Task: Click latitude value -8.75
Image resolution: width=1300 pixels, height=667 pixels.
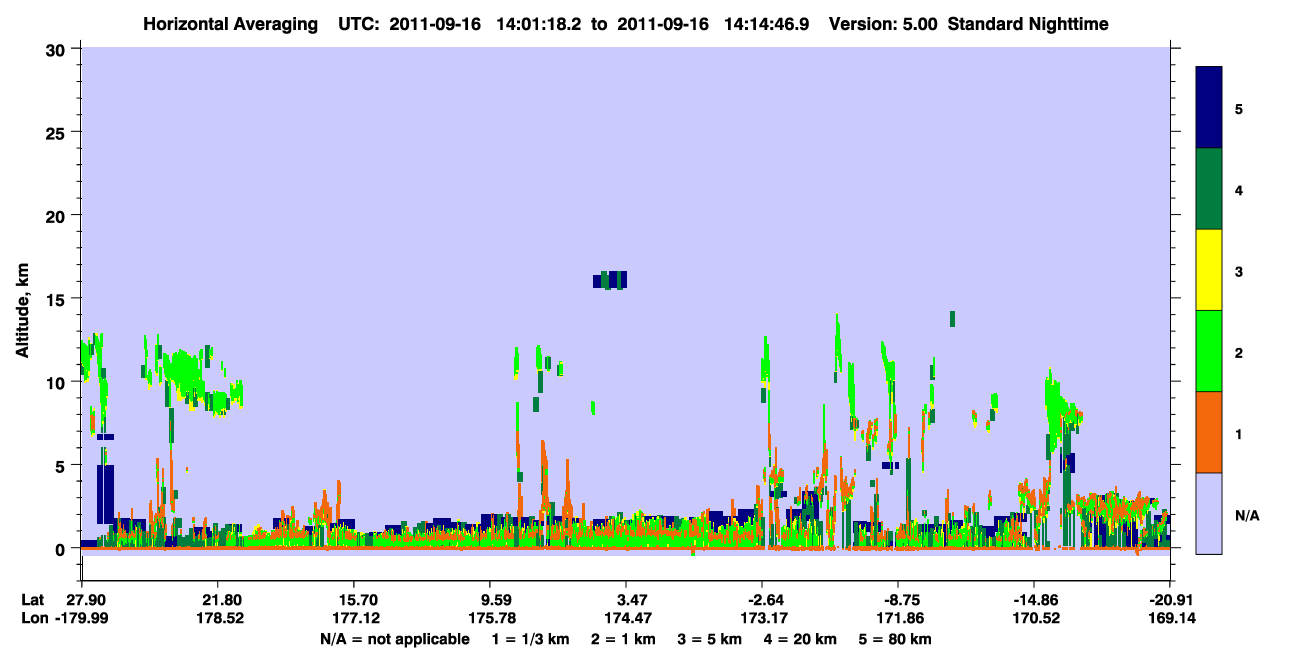Action: click(898, 599)
